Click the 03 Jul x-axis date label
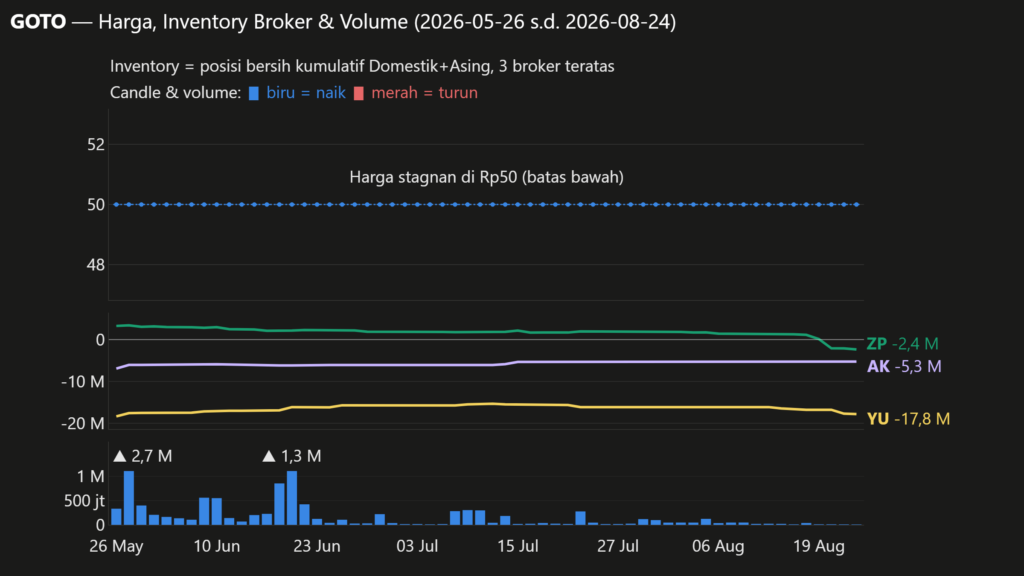 (x=417, y=546)
